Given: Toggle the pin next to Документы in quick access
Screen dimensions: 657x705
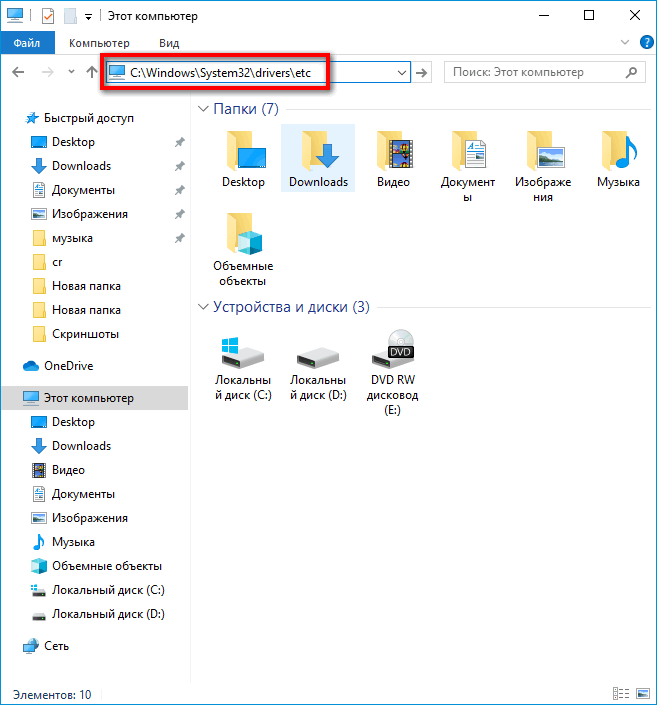Looking at the screenshot, I should pos(179,190).
